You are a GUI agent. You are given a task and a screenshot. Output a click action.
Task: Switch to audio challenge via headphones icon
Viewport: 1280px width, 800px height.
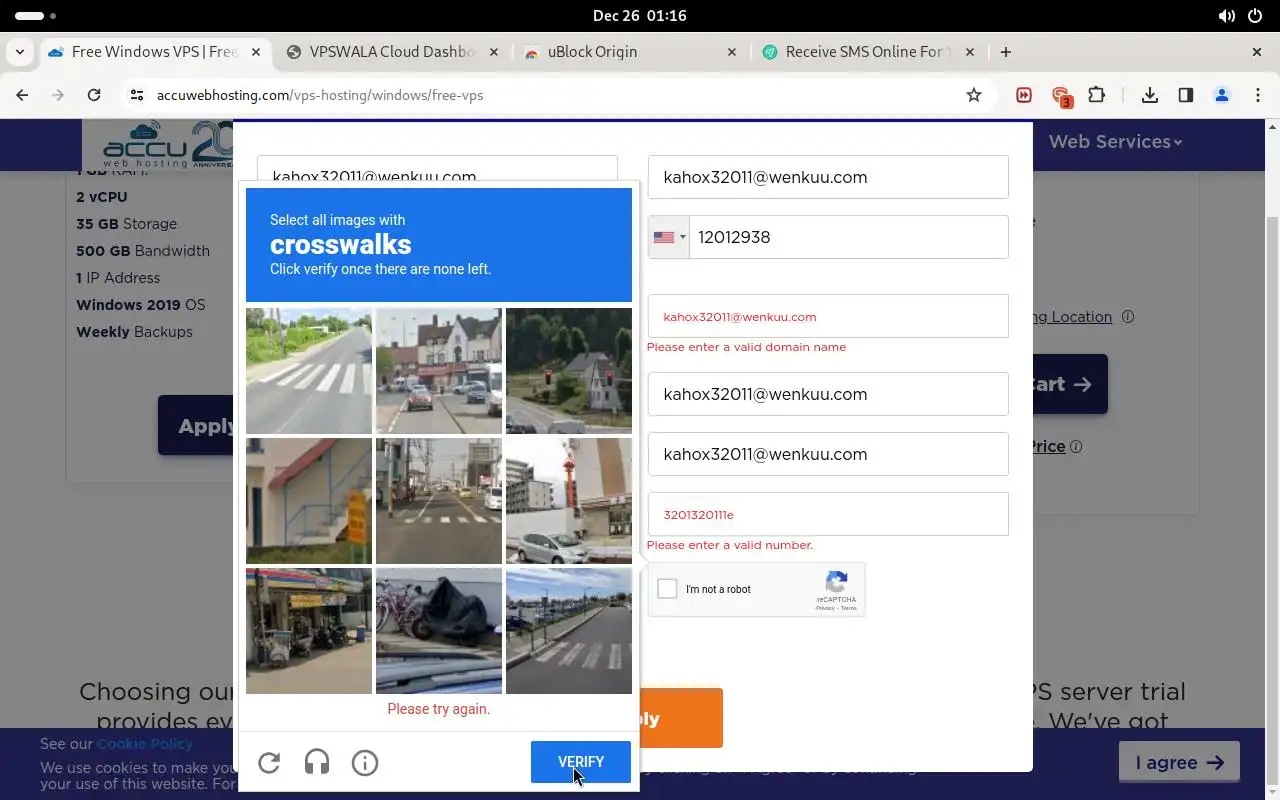pyautogui.click(x=317, y=763)
